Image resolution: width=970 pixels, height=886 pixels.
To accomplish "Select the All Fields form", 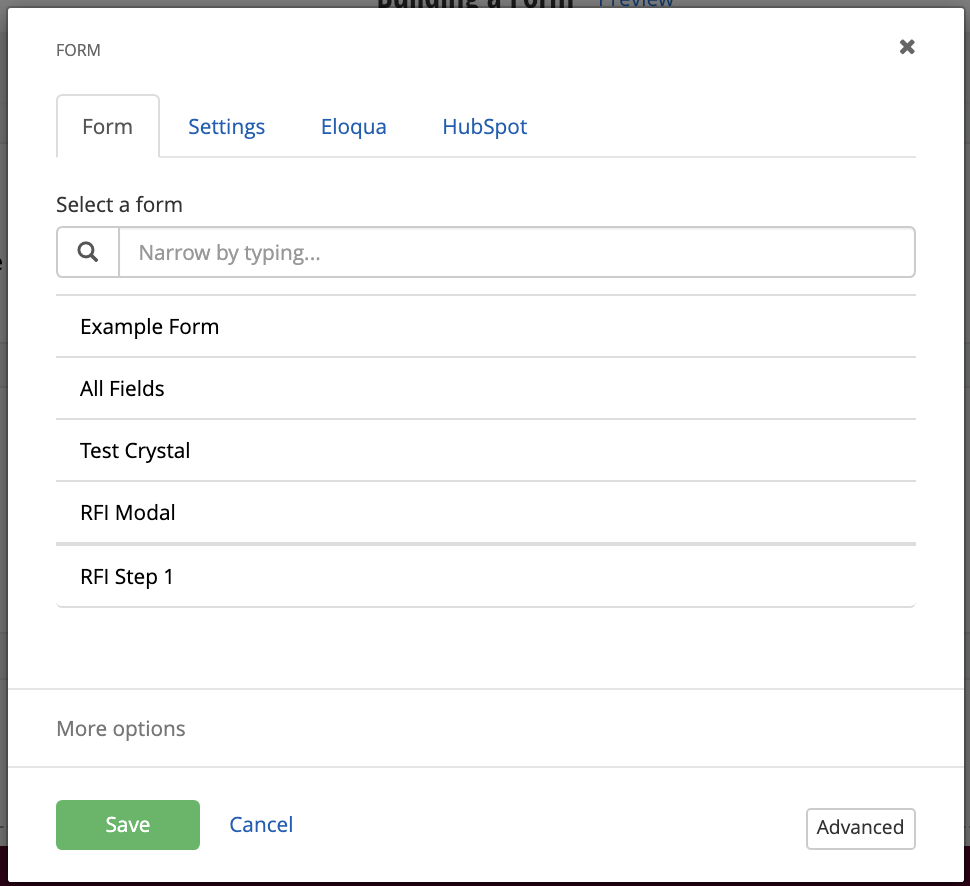I will [x=122, y=389].
